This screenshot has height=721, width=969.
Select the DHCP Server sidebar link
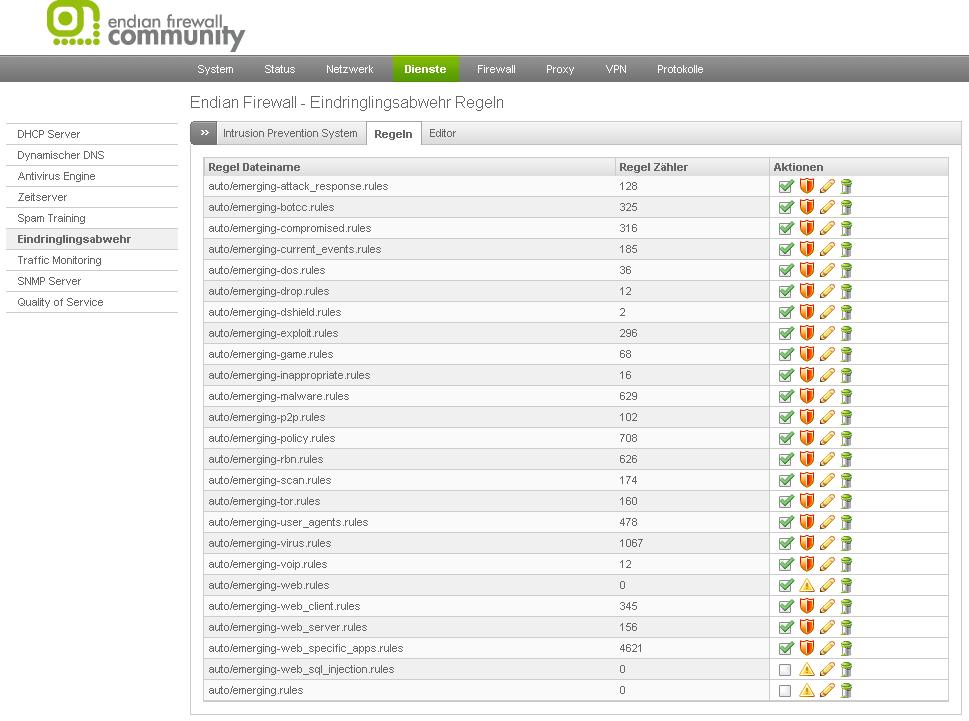(x=48, y=134)
